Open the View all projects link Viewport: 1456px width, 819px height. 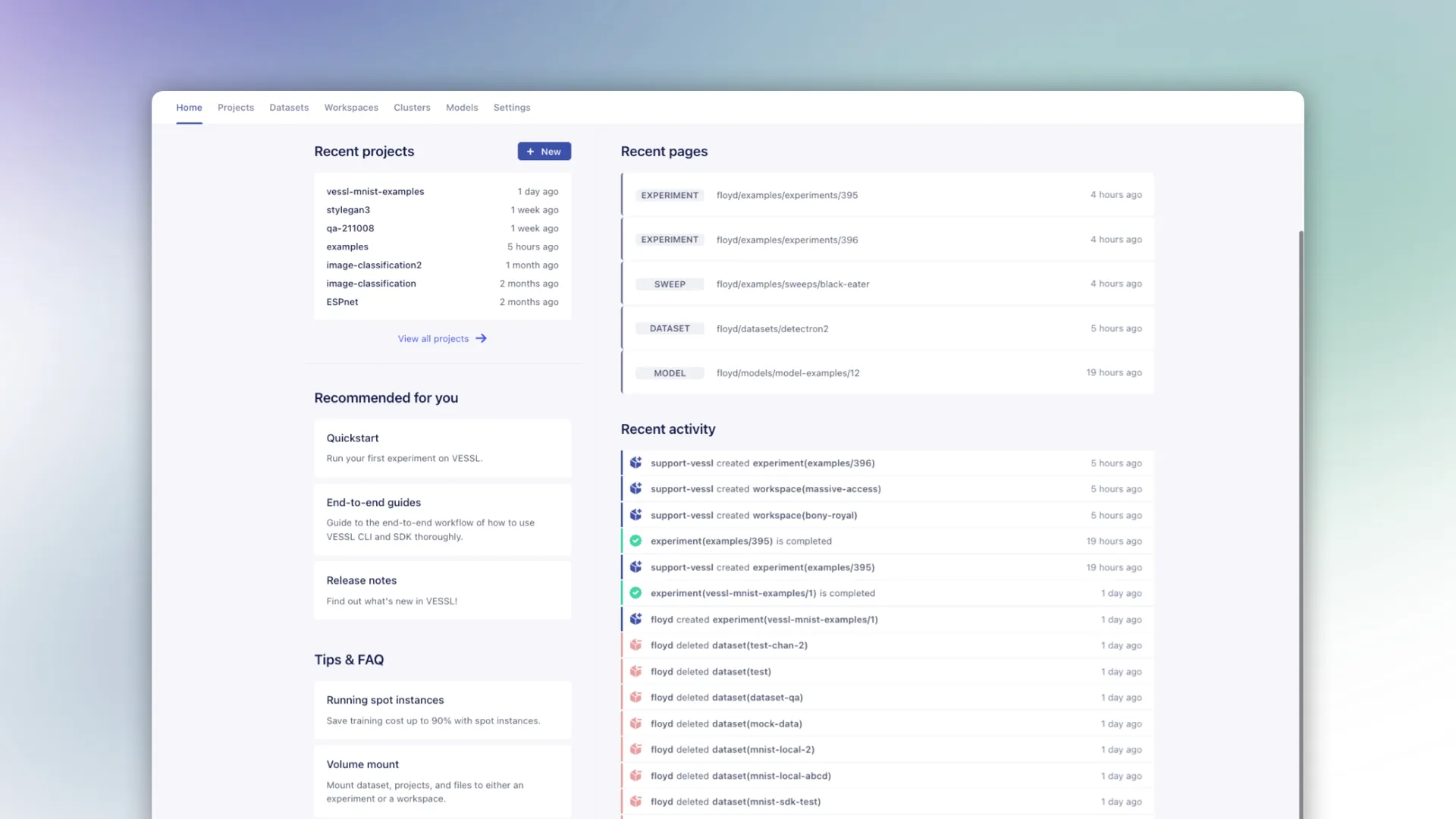coord(433,339)
